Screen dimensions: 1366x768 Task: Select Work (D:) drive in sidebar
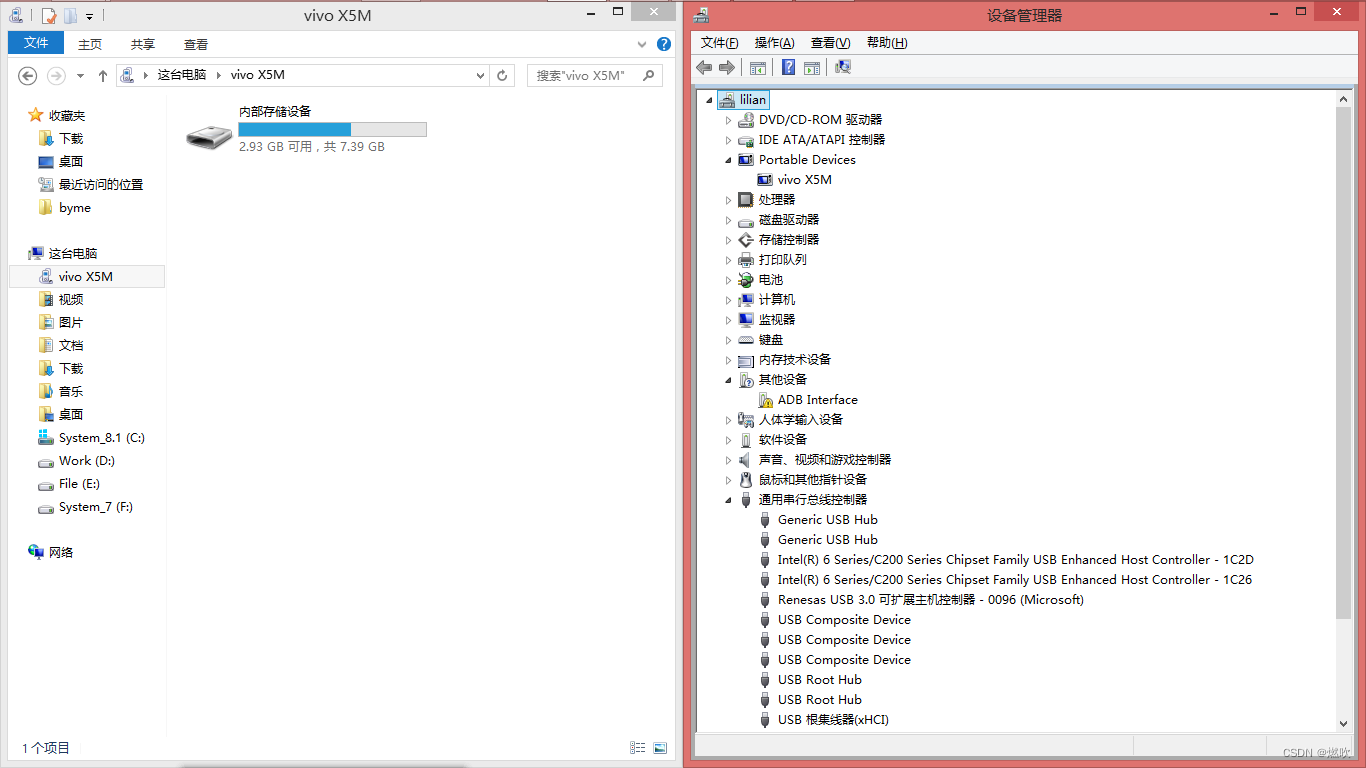point(87,461)
